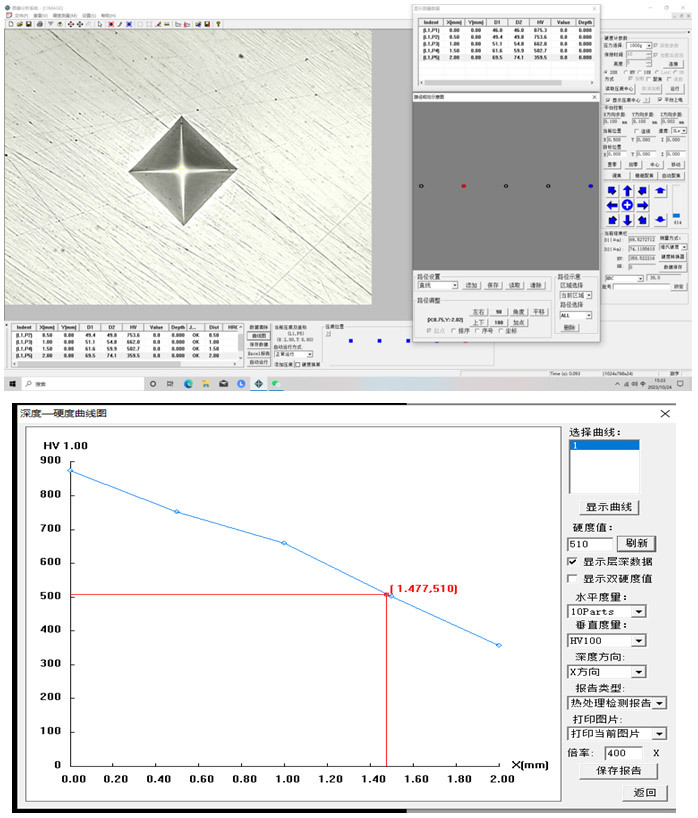Click the 刷新 button beside hardness value
The height and width of the screenshot is (818, 698).
point(637,543)
